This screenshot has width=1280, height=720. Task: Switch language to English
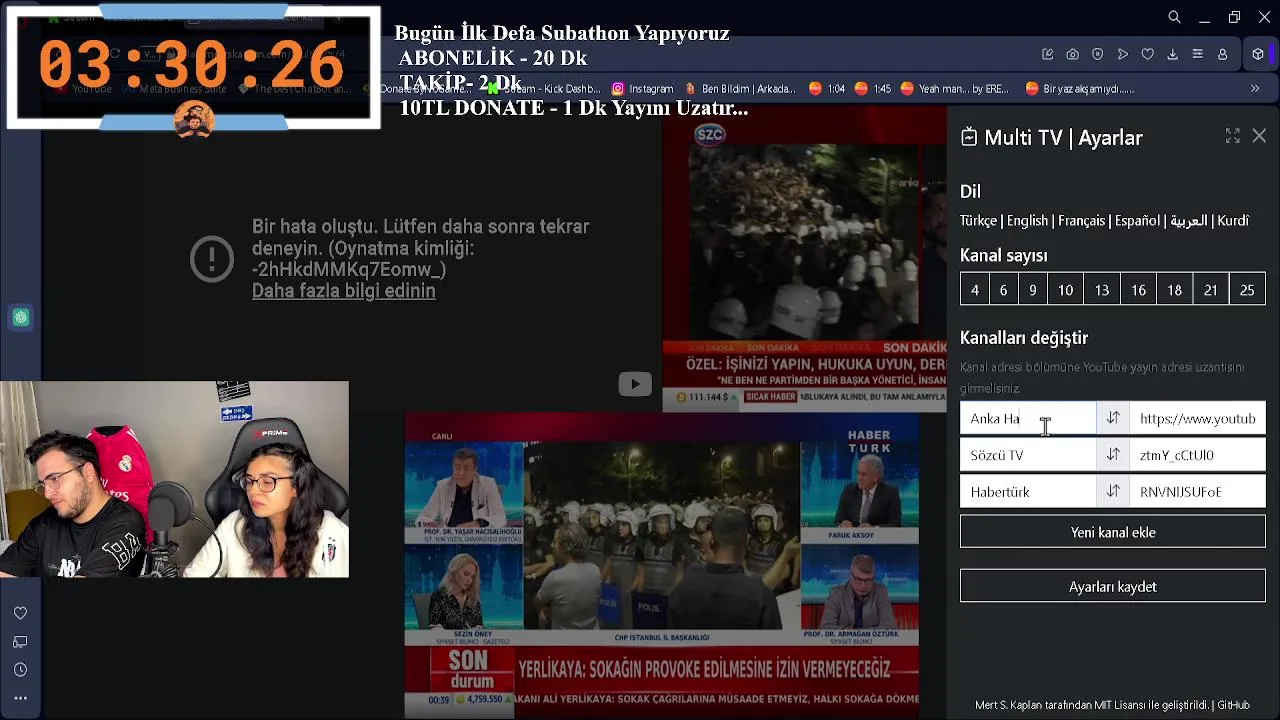(1027, 221)
